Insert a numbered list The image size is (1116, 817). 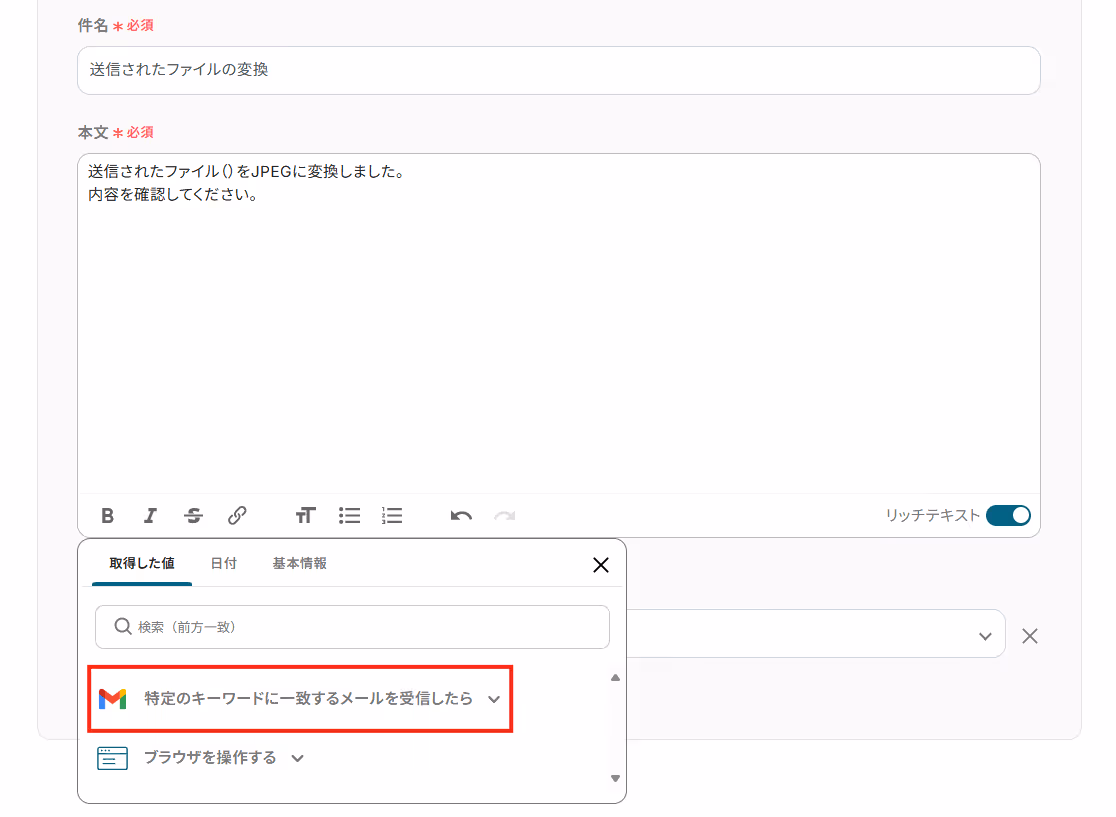(x=392, y=515)
